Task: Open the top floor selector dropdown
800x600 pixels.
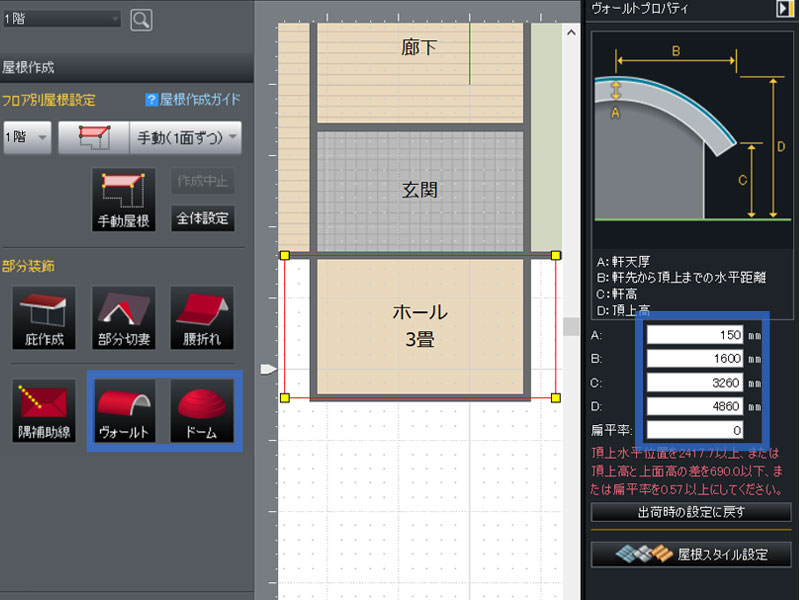Action: [61, 19]
